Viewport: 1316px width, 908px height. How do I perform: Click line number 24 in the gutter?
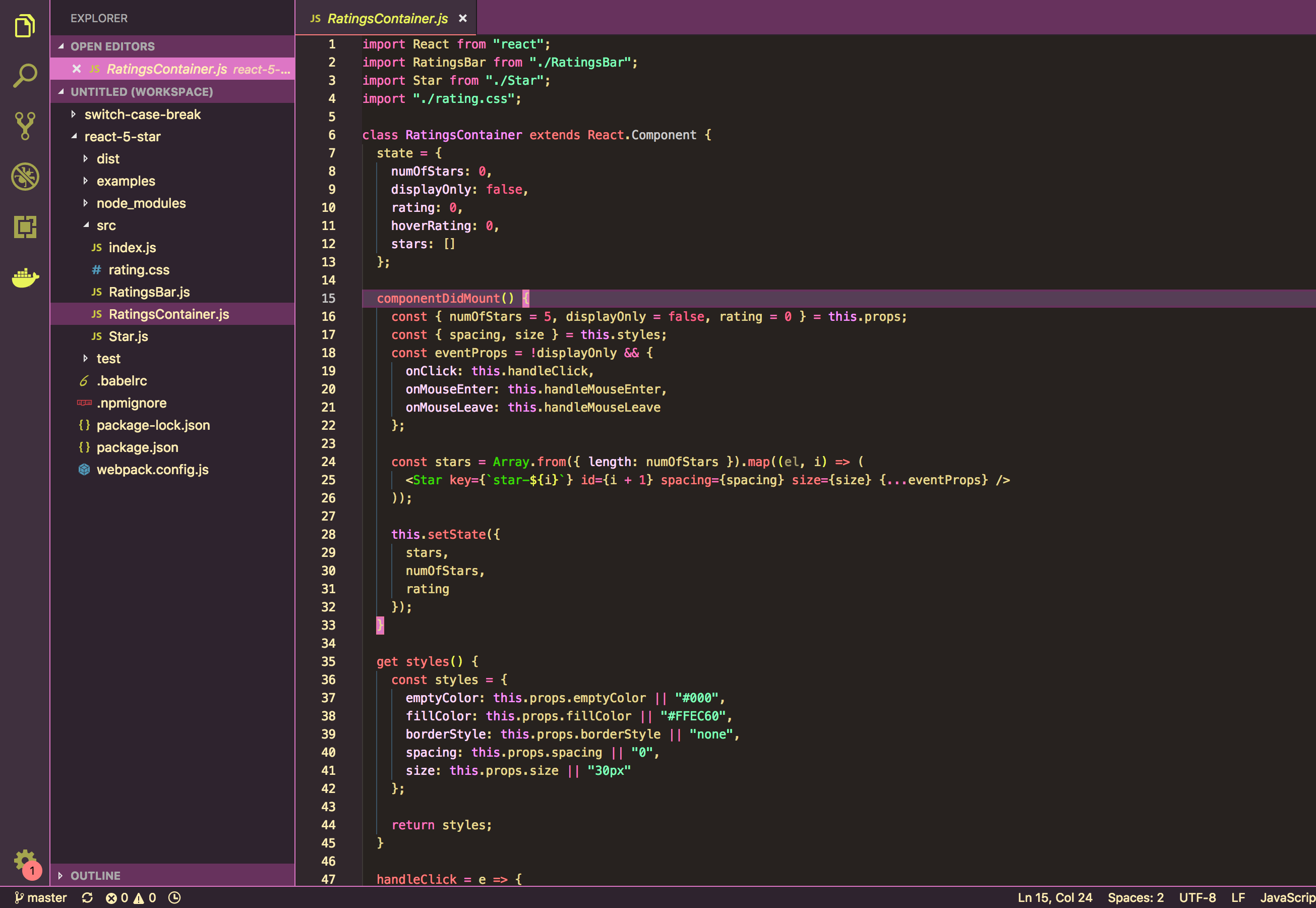coord(328,462)
